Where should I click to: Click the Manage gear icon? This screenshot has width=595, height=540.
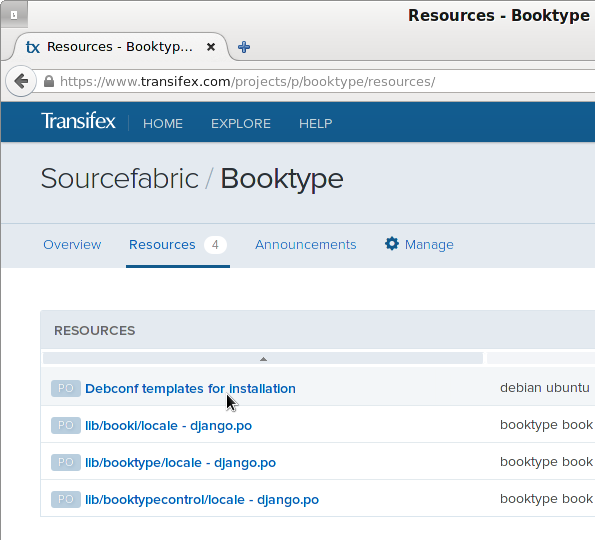pos(392,244)
